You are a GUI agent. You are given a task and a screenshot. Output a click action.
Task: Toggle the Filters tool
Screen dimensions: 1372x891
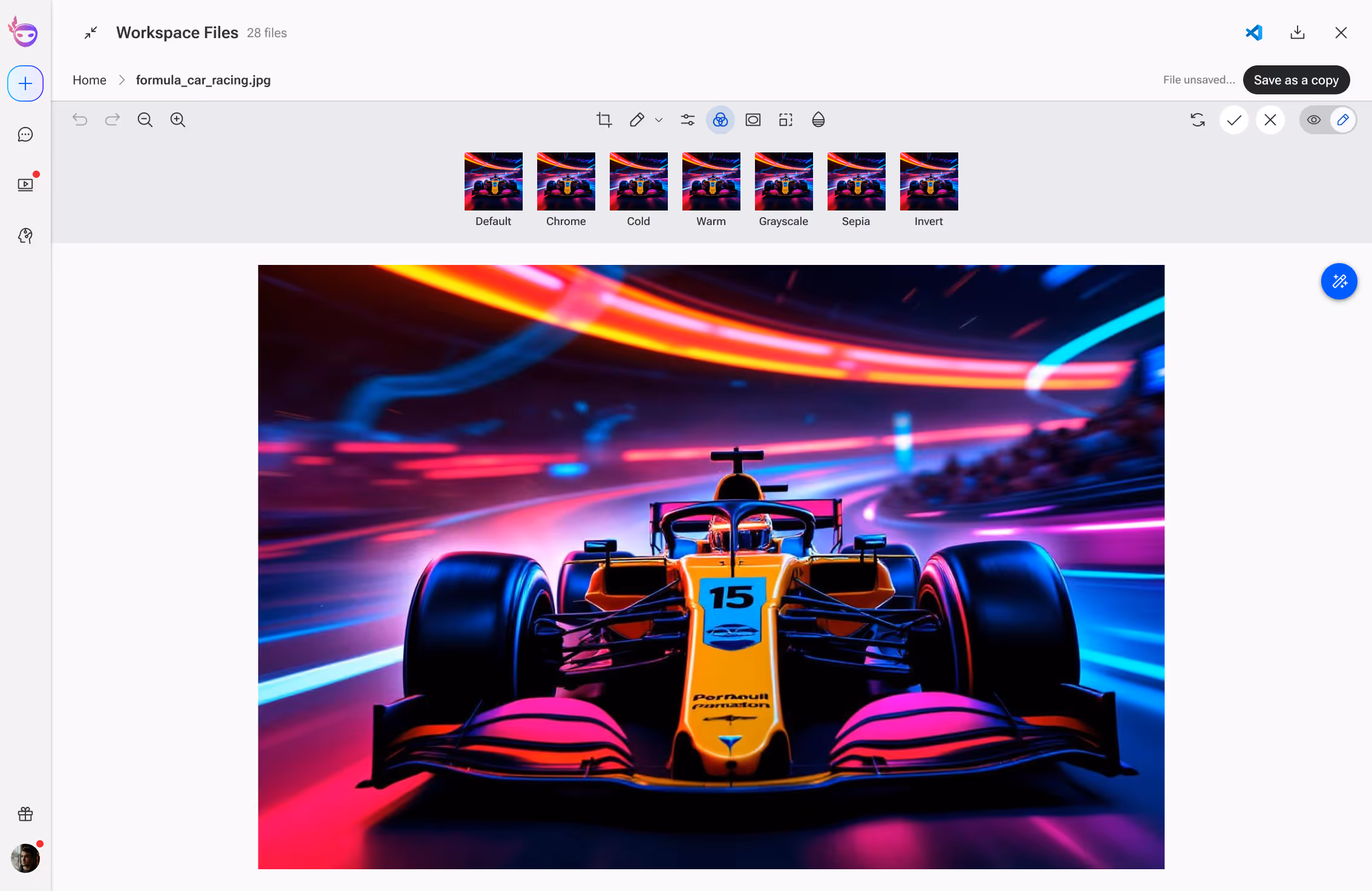point(720,120)
